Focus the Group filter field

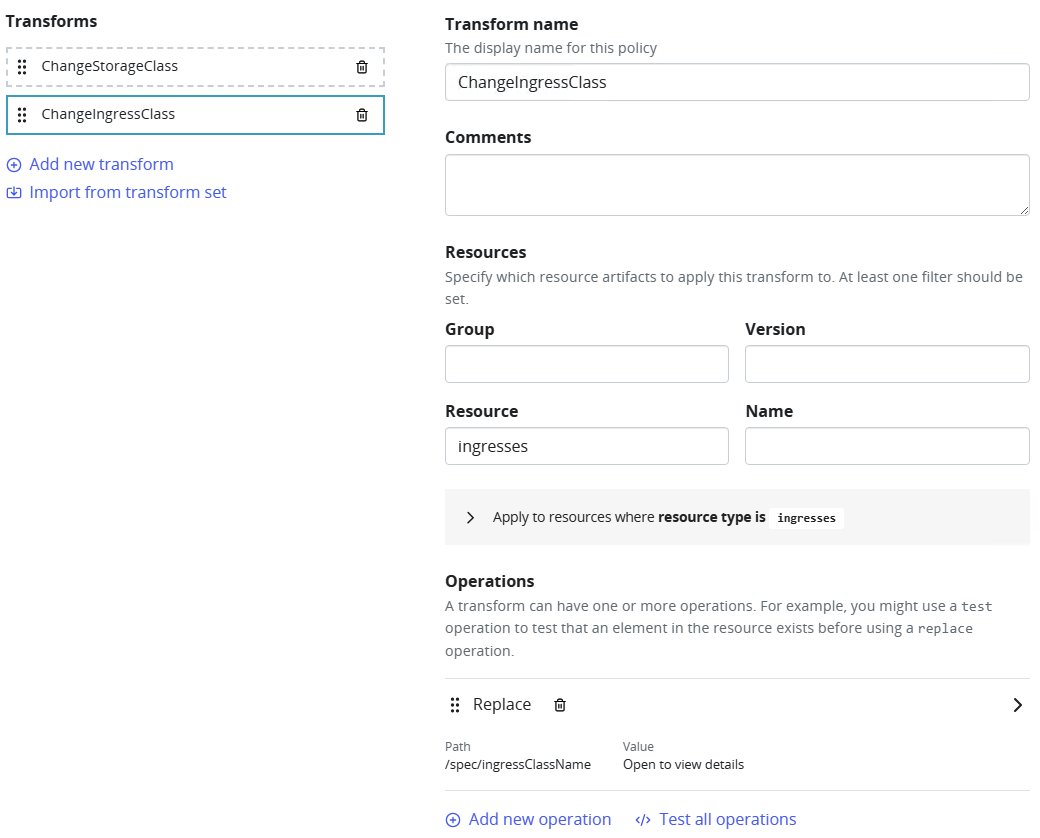click(586, 365)
